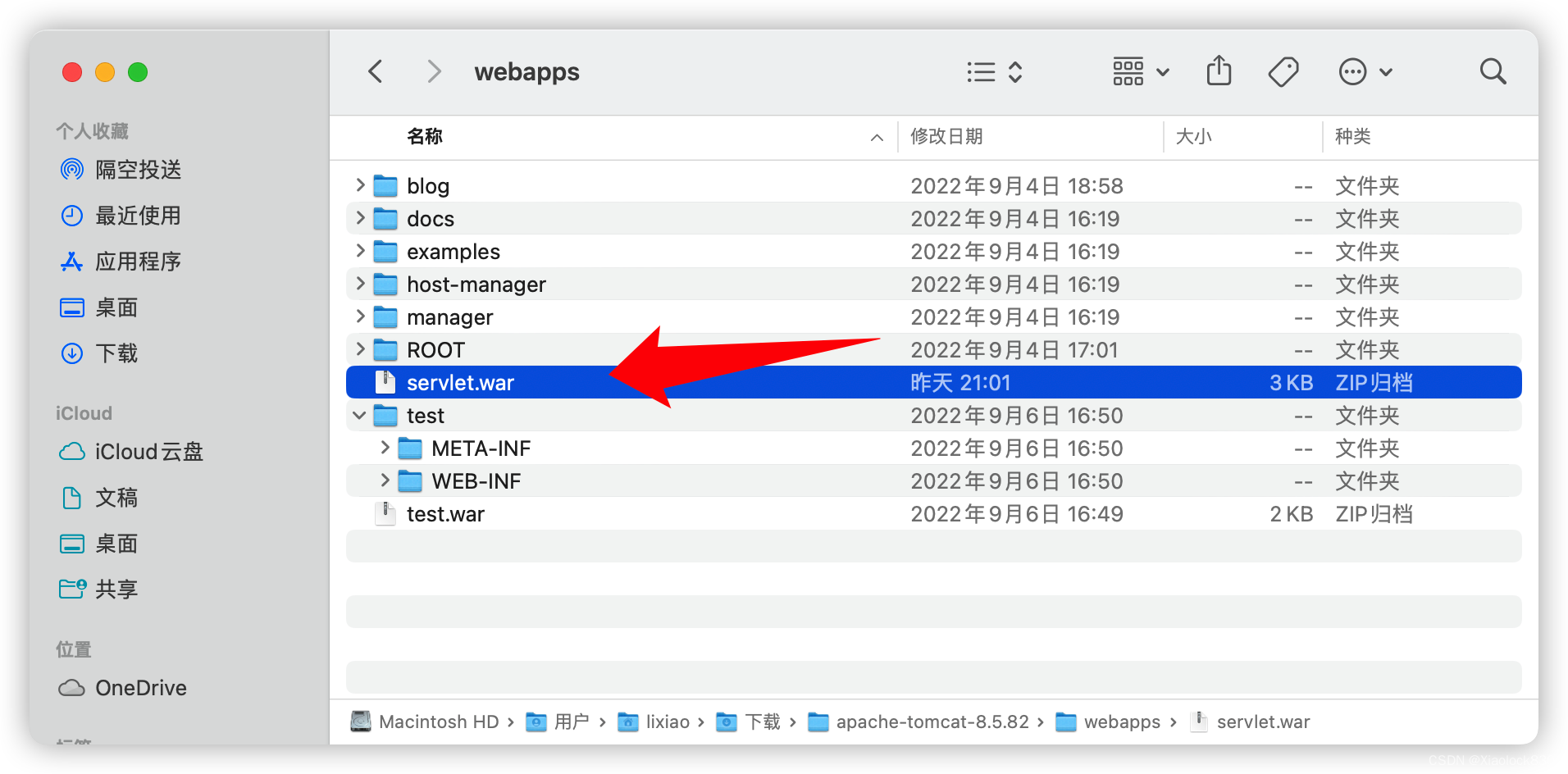This screenshot has width=1568, height=774.
Task: Select the test.war file icon
Action: tap(385, 513)
